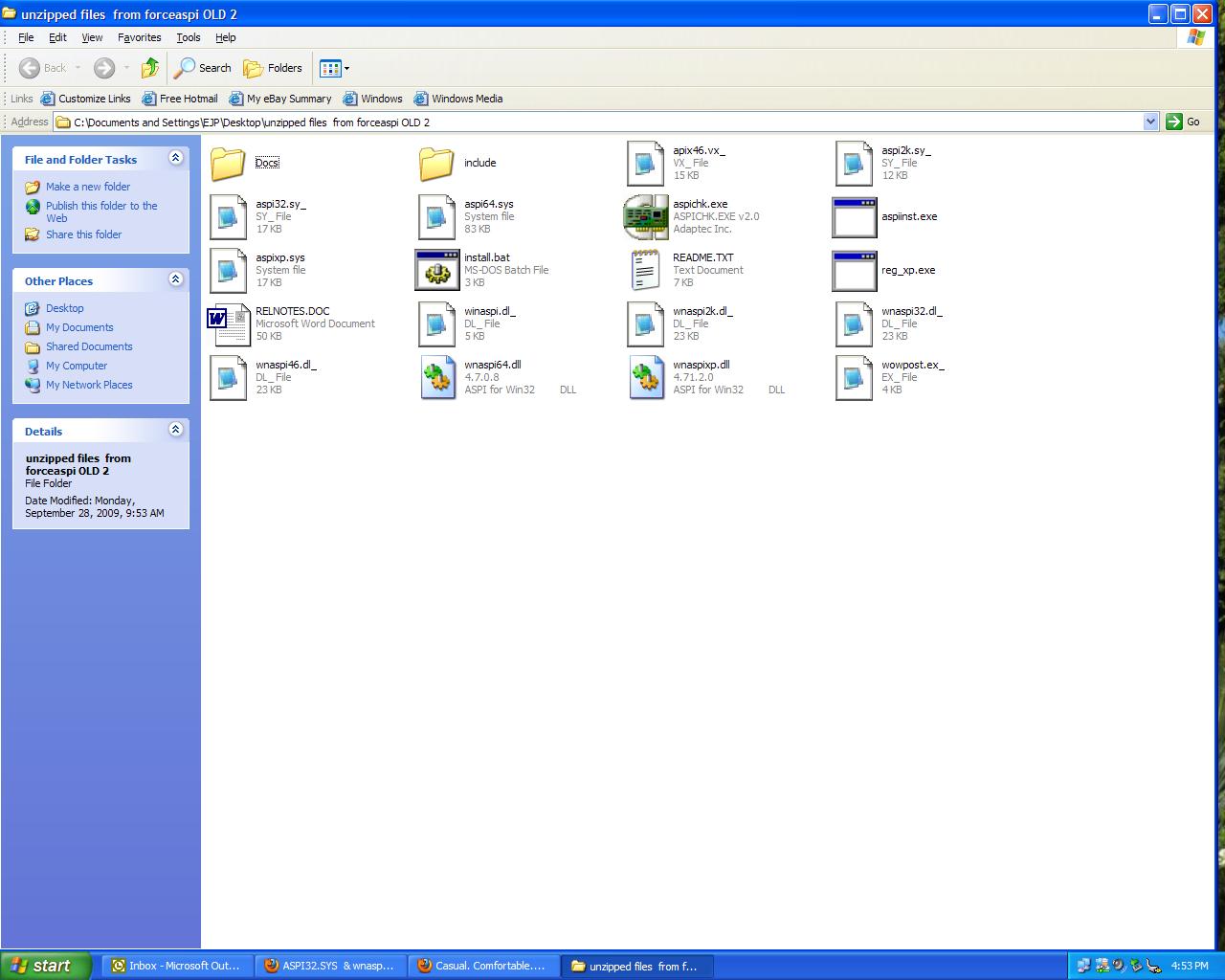
Task: Select the include folder icon
Action: [x=436, y=164]
